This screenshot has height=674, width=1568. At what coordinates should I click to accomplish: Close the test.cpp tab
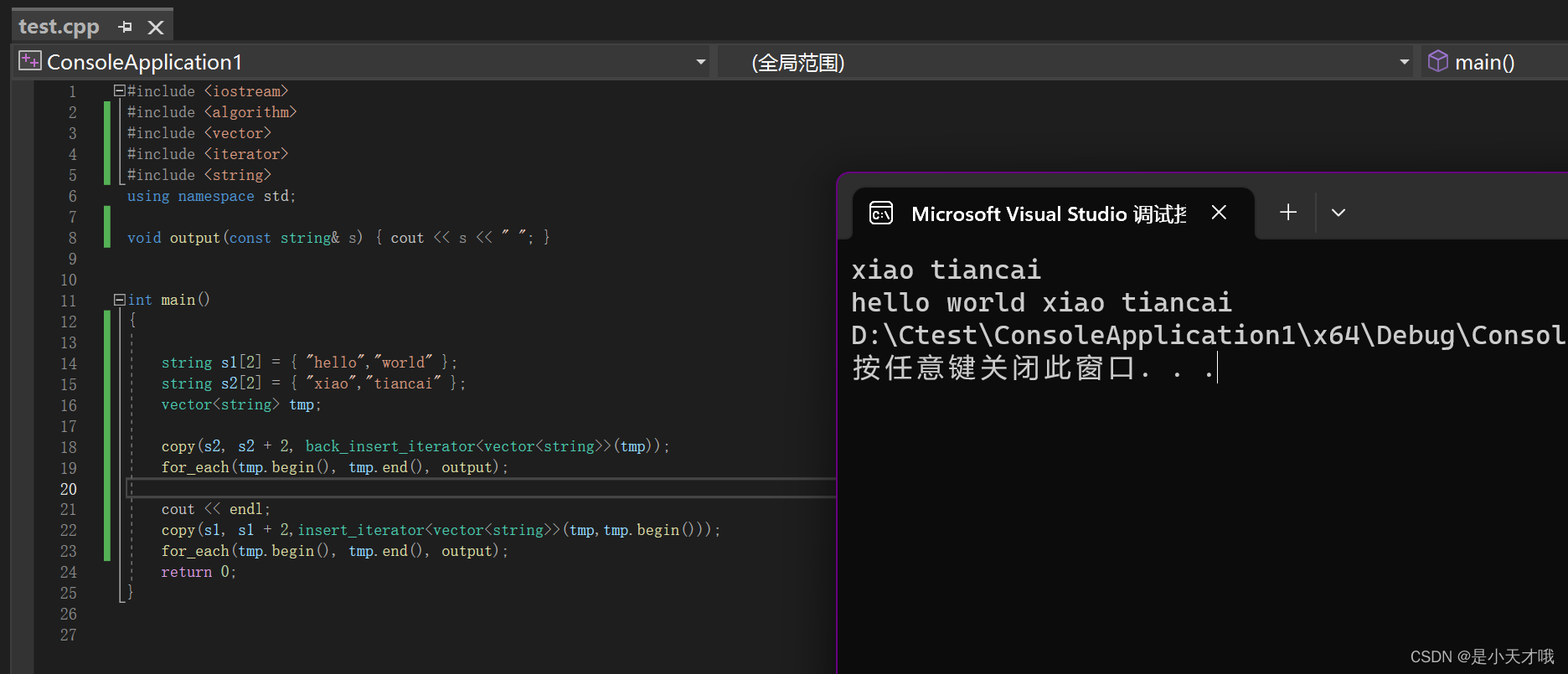[x=156, y=27]
